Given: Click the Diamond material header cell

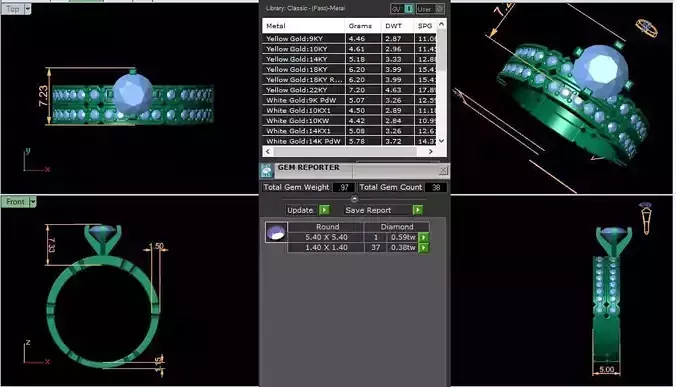Looking at the screenshot, I should click(397, 227).
